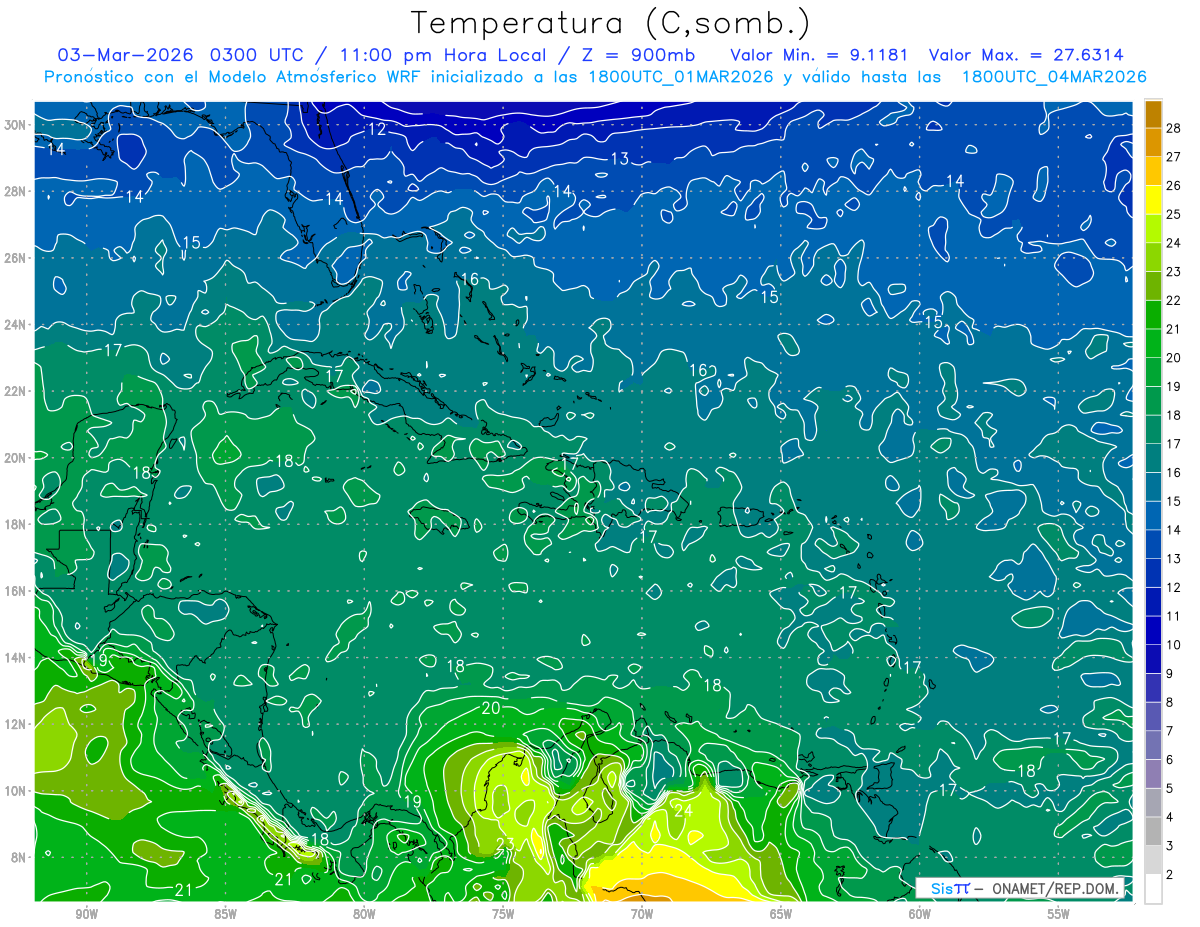Click the "20" contour label on the map
Screen dimensions: 1200x927
pyautogui.click(x=491, y=708)
